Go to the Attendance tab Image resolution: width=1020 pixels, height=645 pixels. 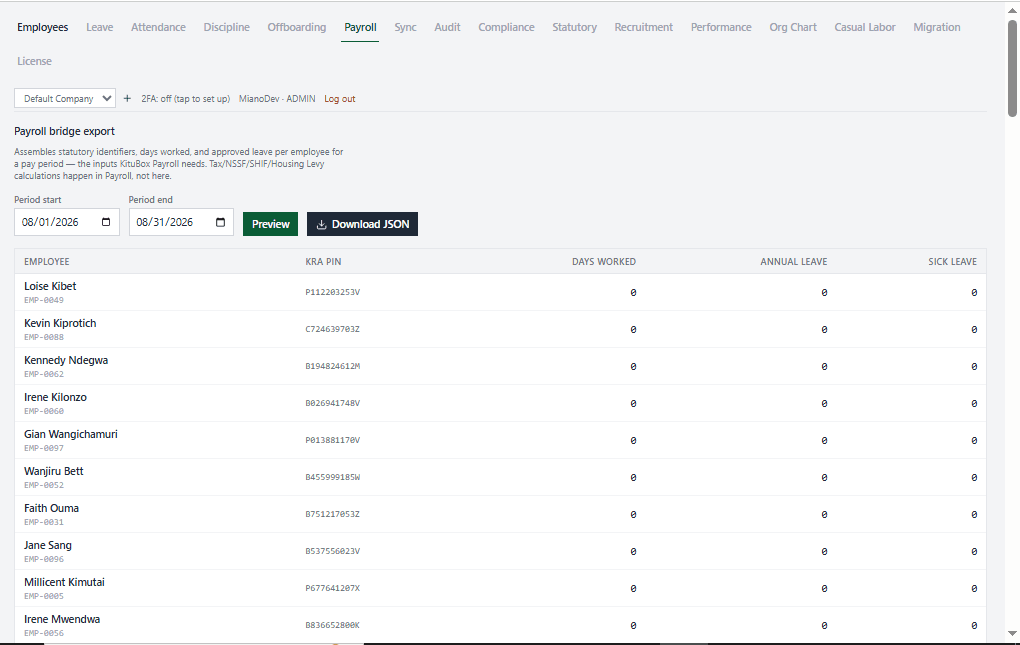[158, 27]
